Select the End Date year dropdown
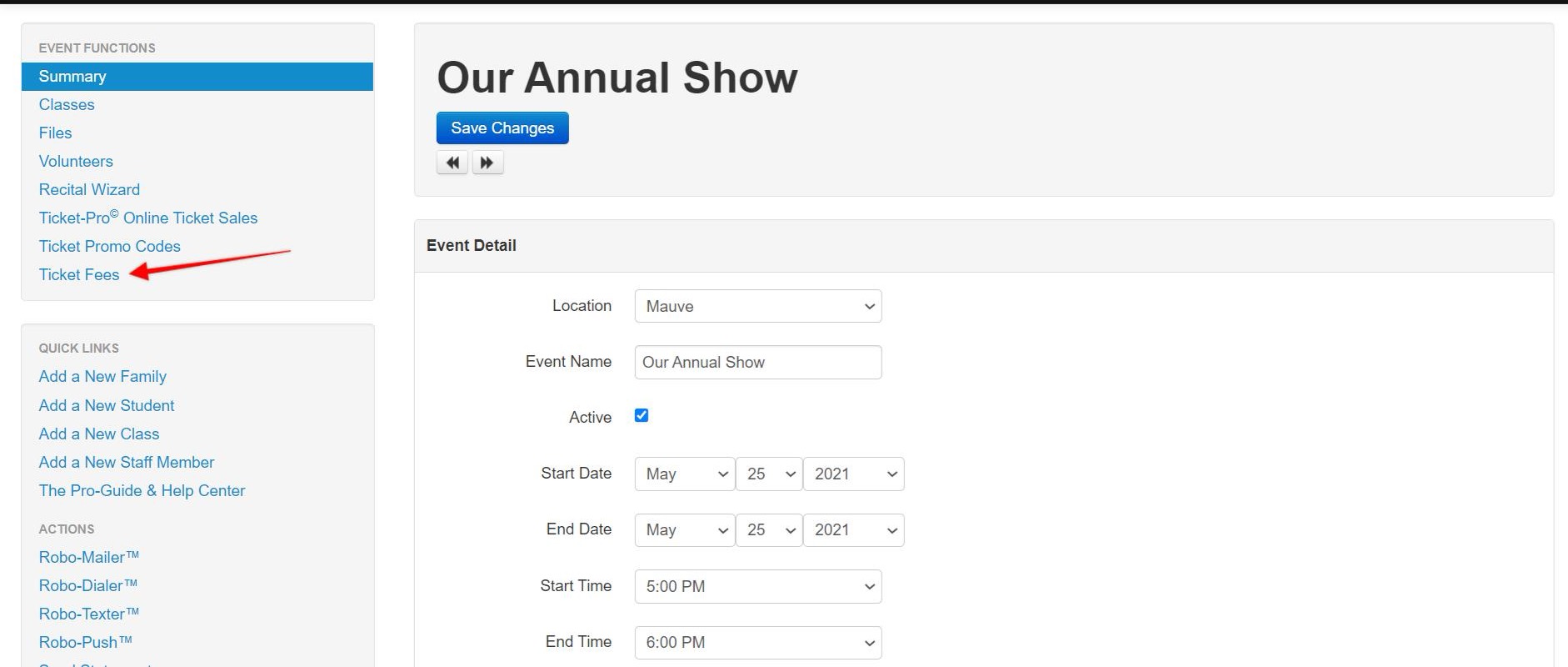This screenshot has height=667, width=1568. [853, 530]
